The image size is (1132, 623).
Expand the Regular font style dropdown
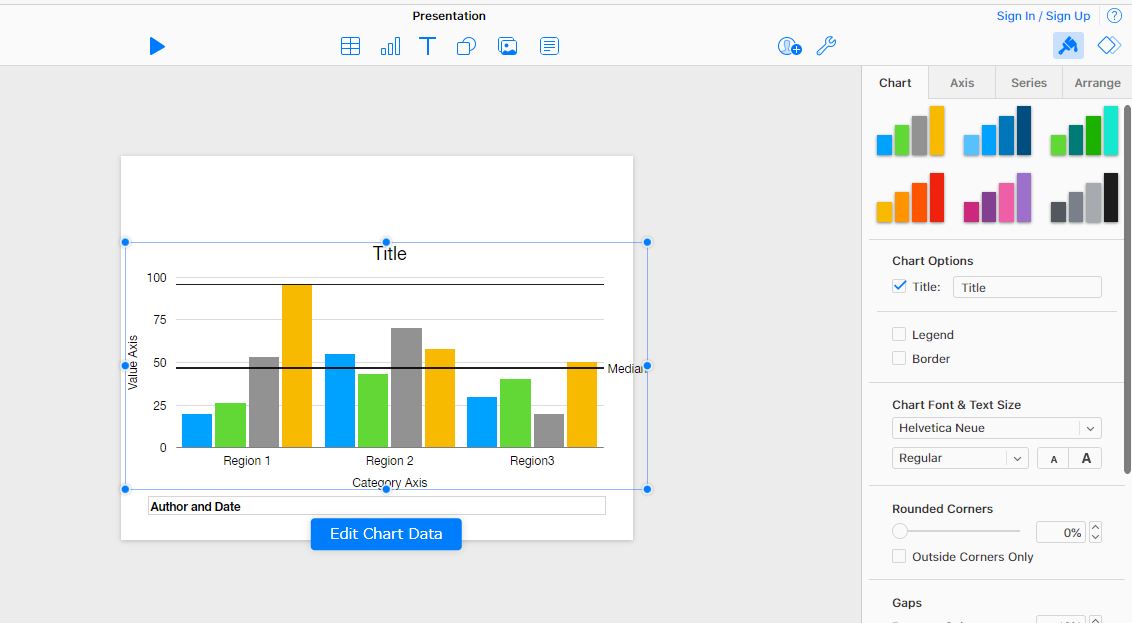pos(959,458)
